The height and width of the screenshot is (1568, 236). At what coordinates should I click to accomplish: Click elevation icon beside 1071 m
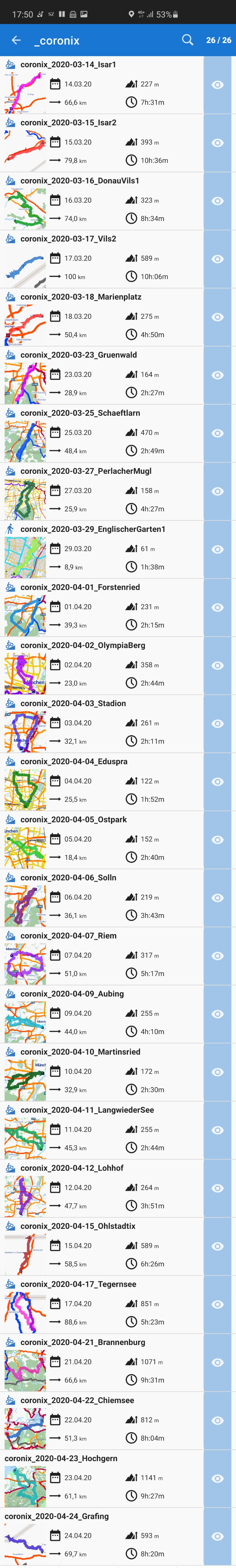click(x=131, y=1362)
